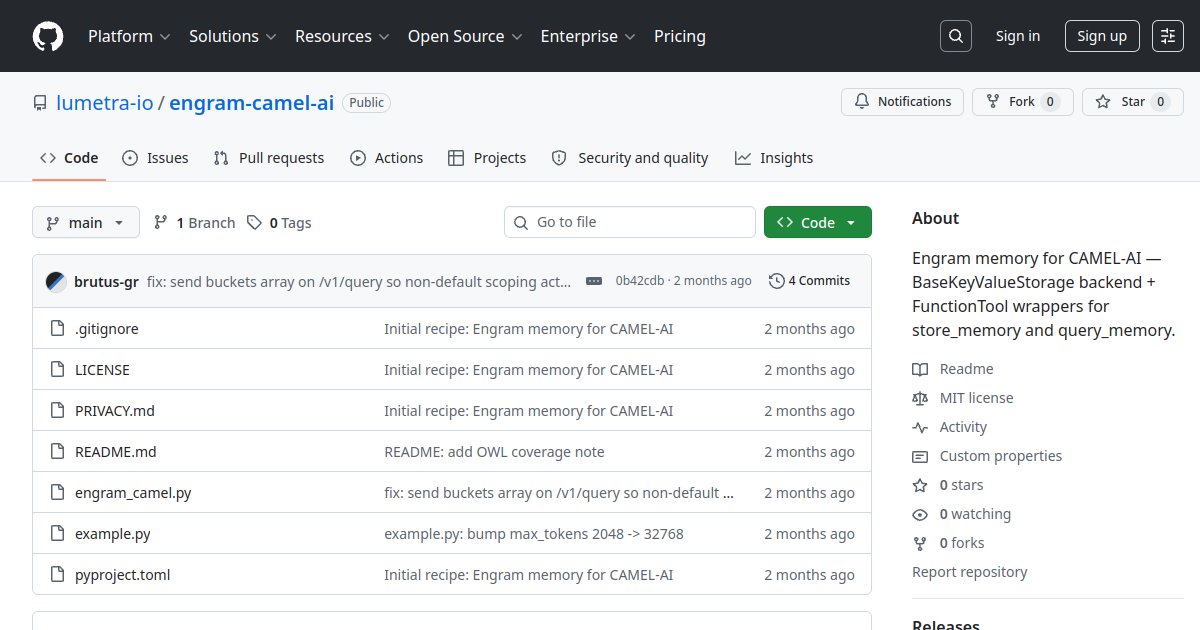Switch to the Projects tab
This screenshot has height=630, width=1200.
tap(487, 158)
